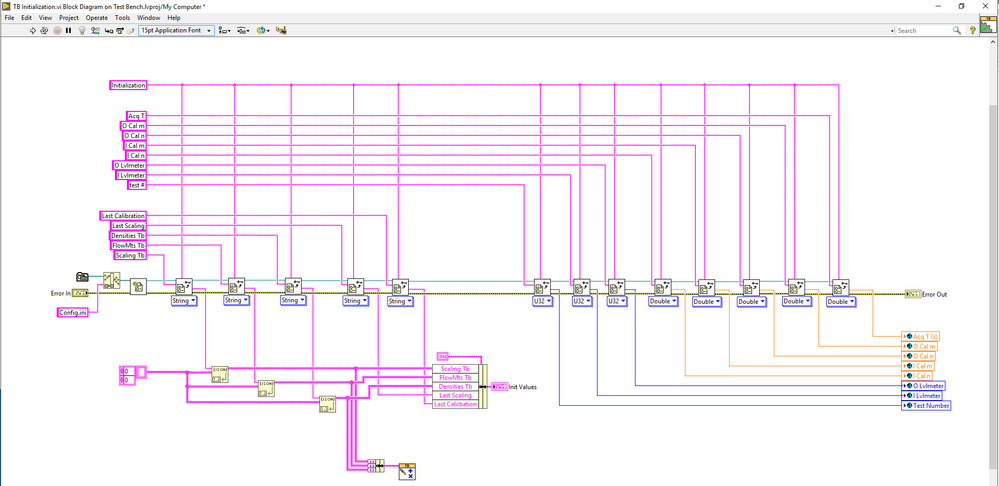Click the Step Into toolbar icon
The height and width of the screenshot is (486, 999).
pyautogui.click(x=108, y=30)
